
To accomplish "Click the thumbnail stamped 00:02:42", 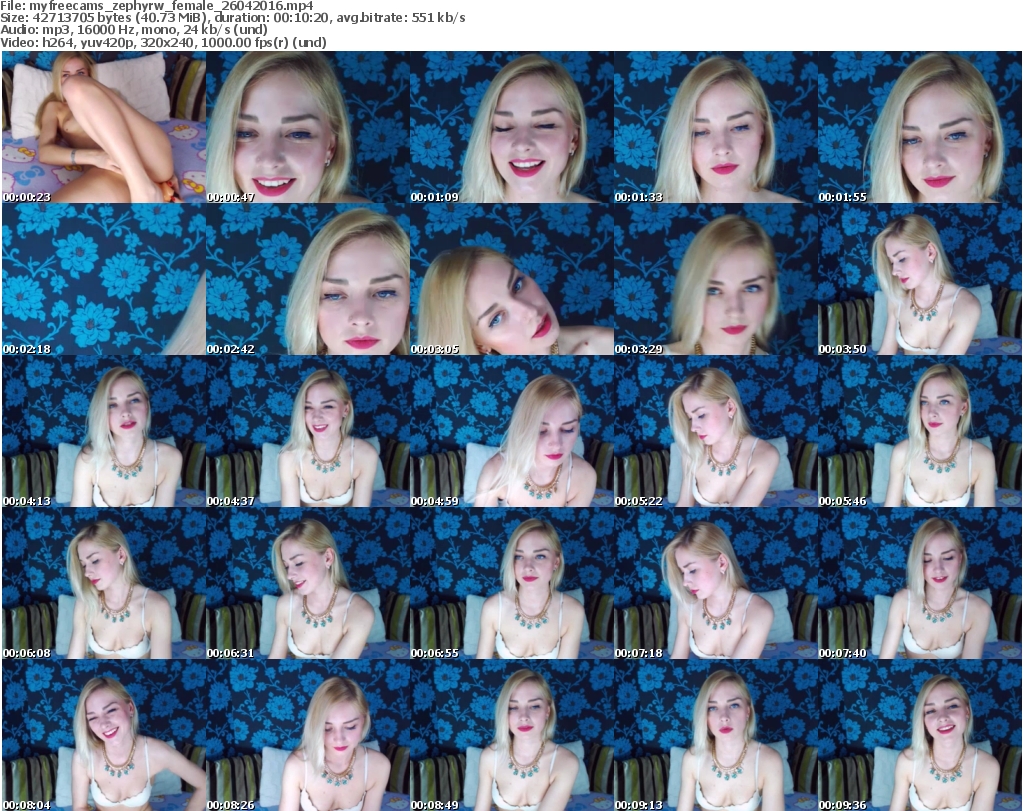I will (308, 279).
